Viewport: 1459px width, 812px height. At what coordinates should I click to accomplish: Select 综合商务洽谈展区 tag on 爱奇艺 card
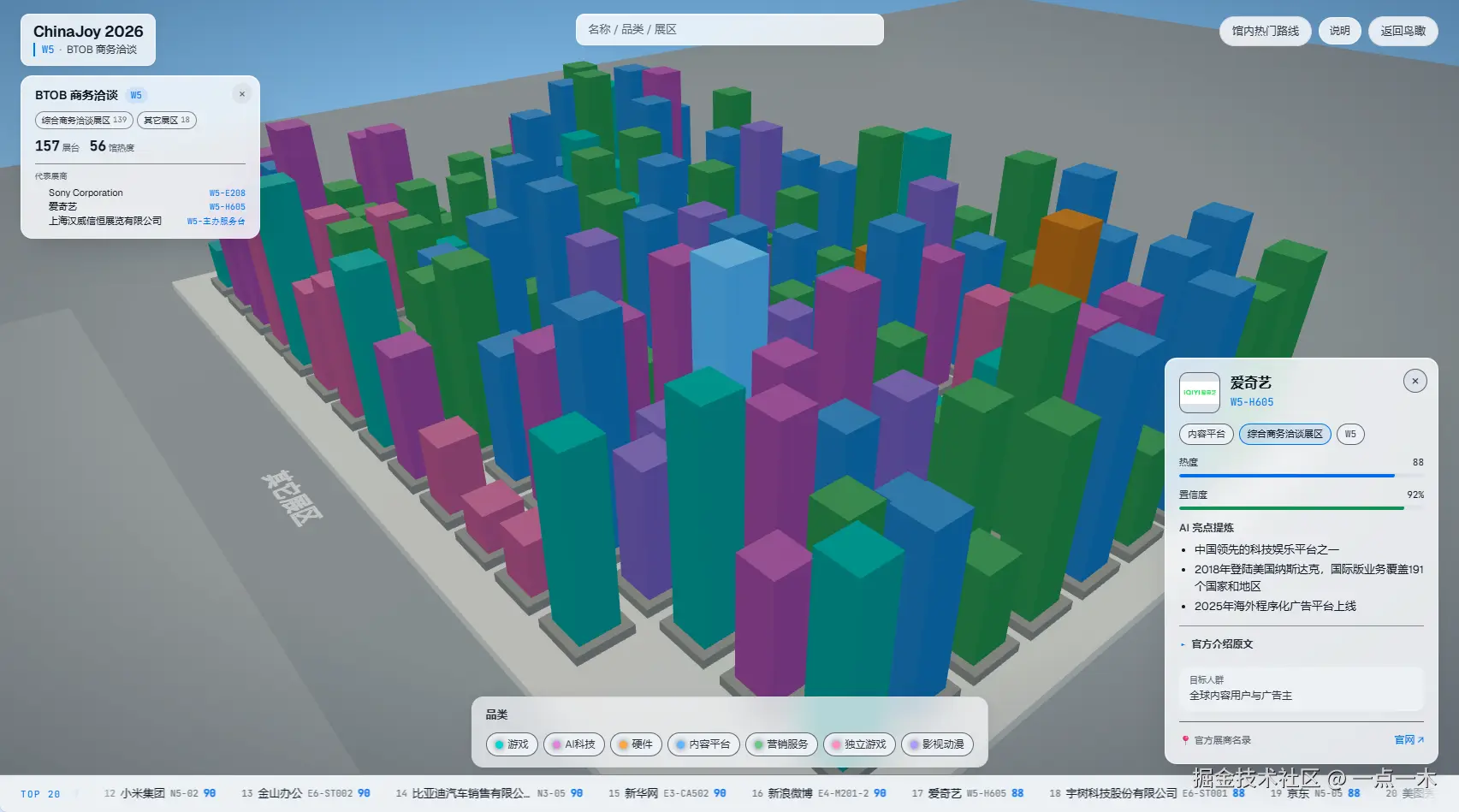[x=1285, y=434]
